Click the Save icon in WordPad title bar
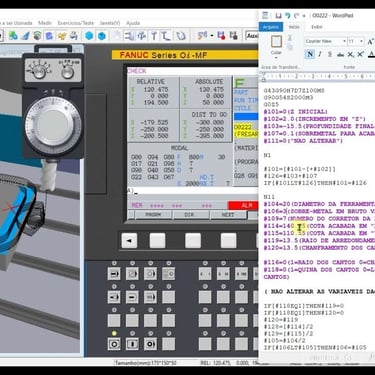Viewport: 375px width, 375px height. pos(278,16)
